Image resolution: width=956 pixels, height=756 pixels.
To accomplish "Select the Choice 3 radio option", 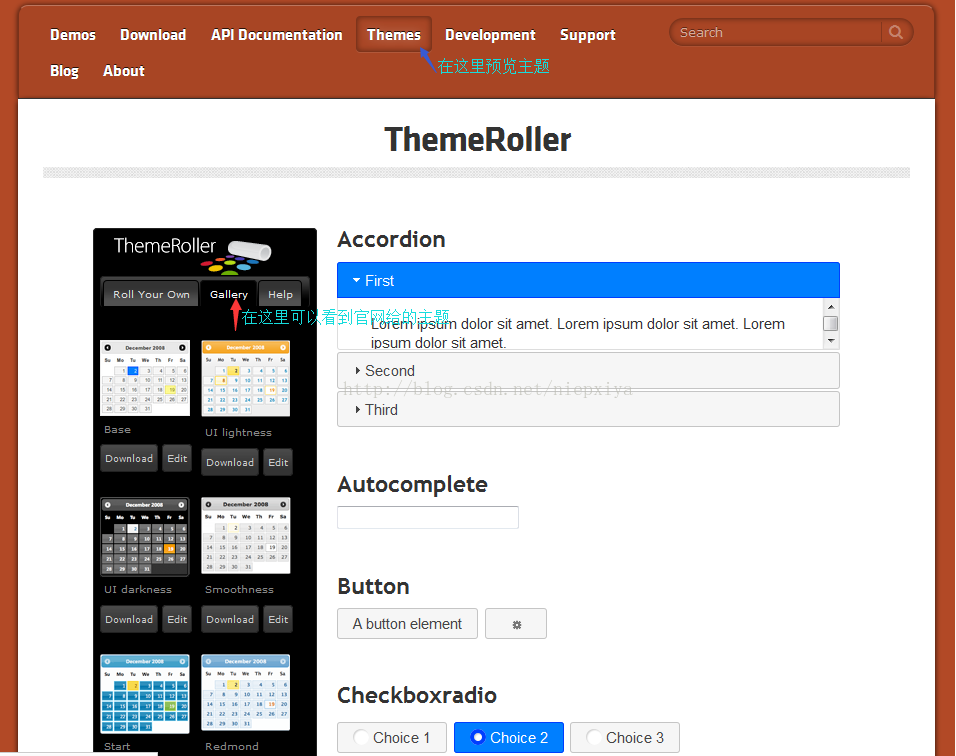I will tap(625, 738).
